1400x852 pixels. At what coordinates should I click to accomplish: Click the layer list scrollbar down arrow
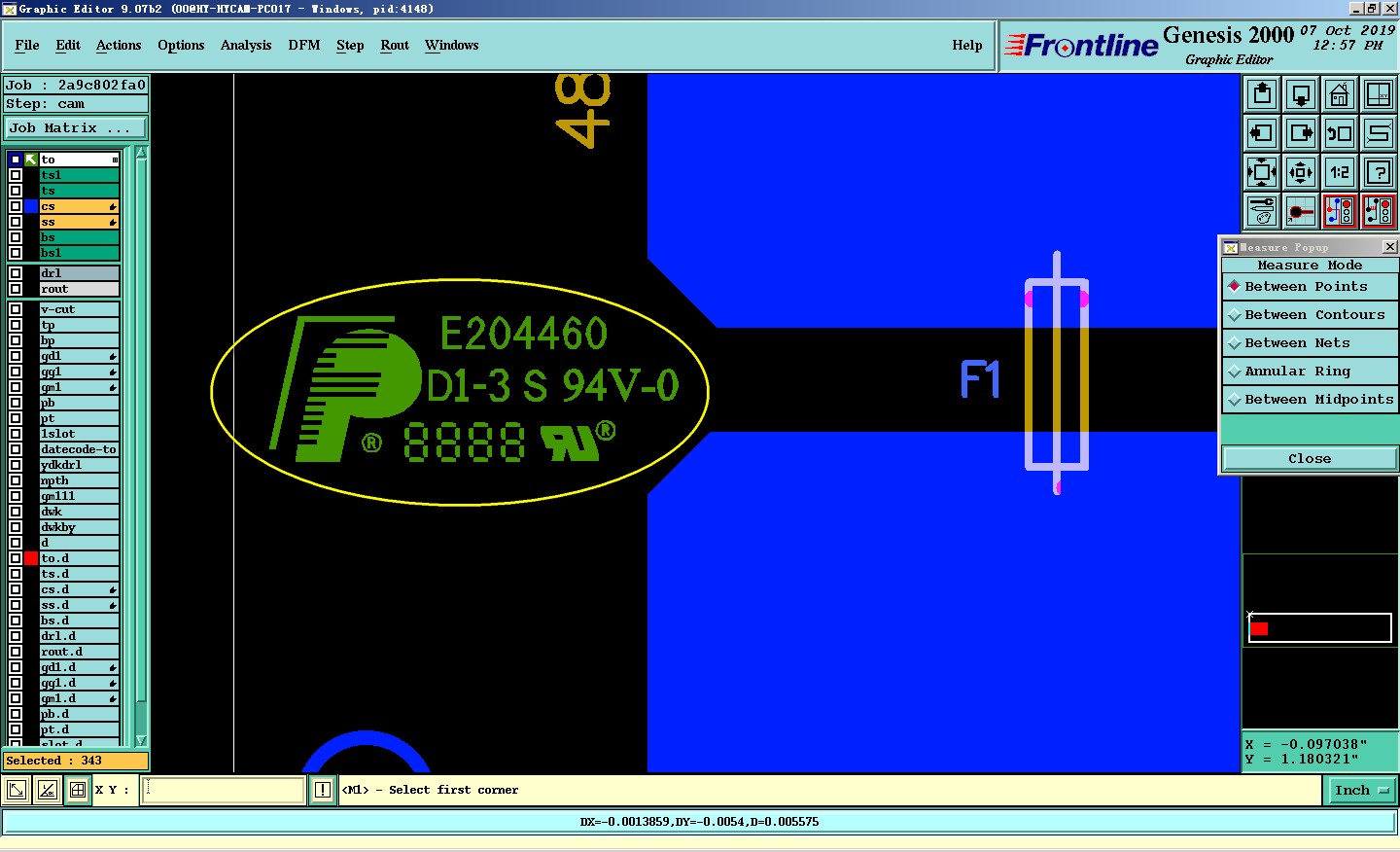point(141,740)
